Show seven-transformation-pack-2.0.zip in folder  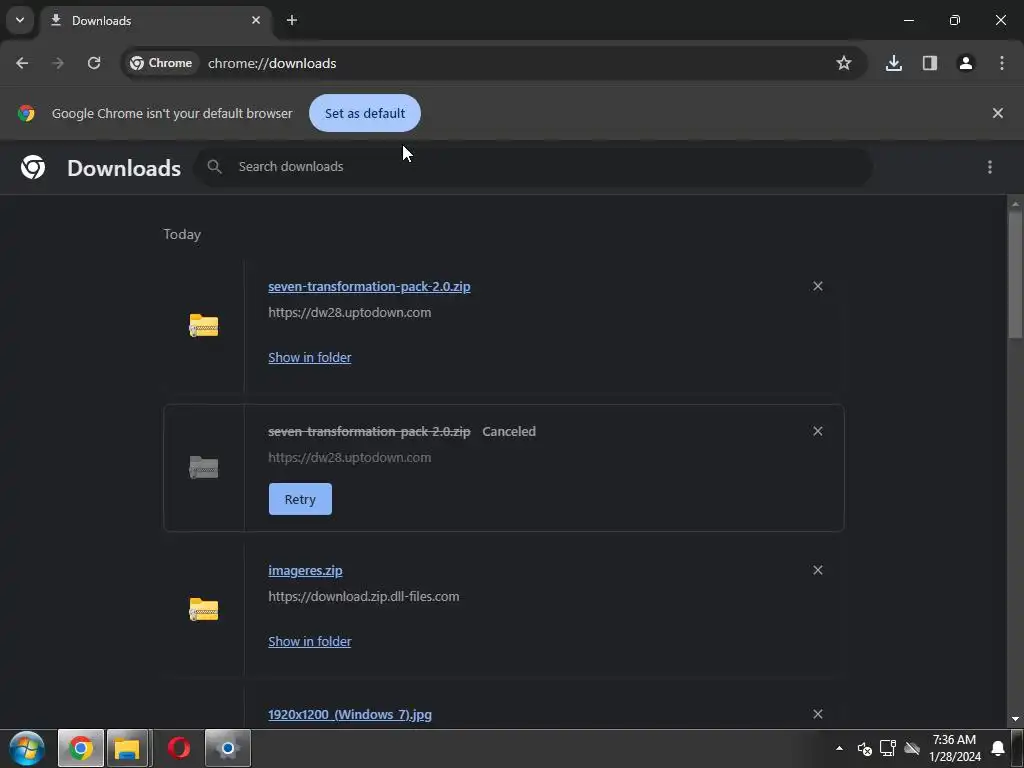310,357
